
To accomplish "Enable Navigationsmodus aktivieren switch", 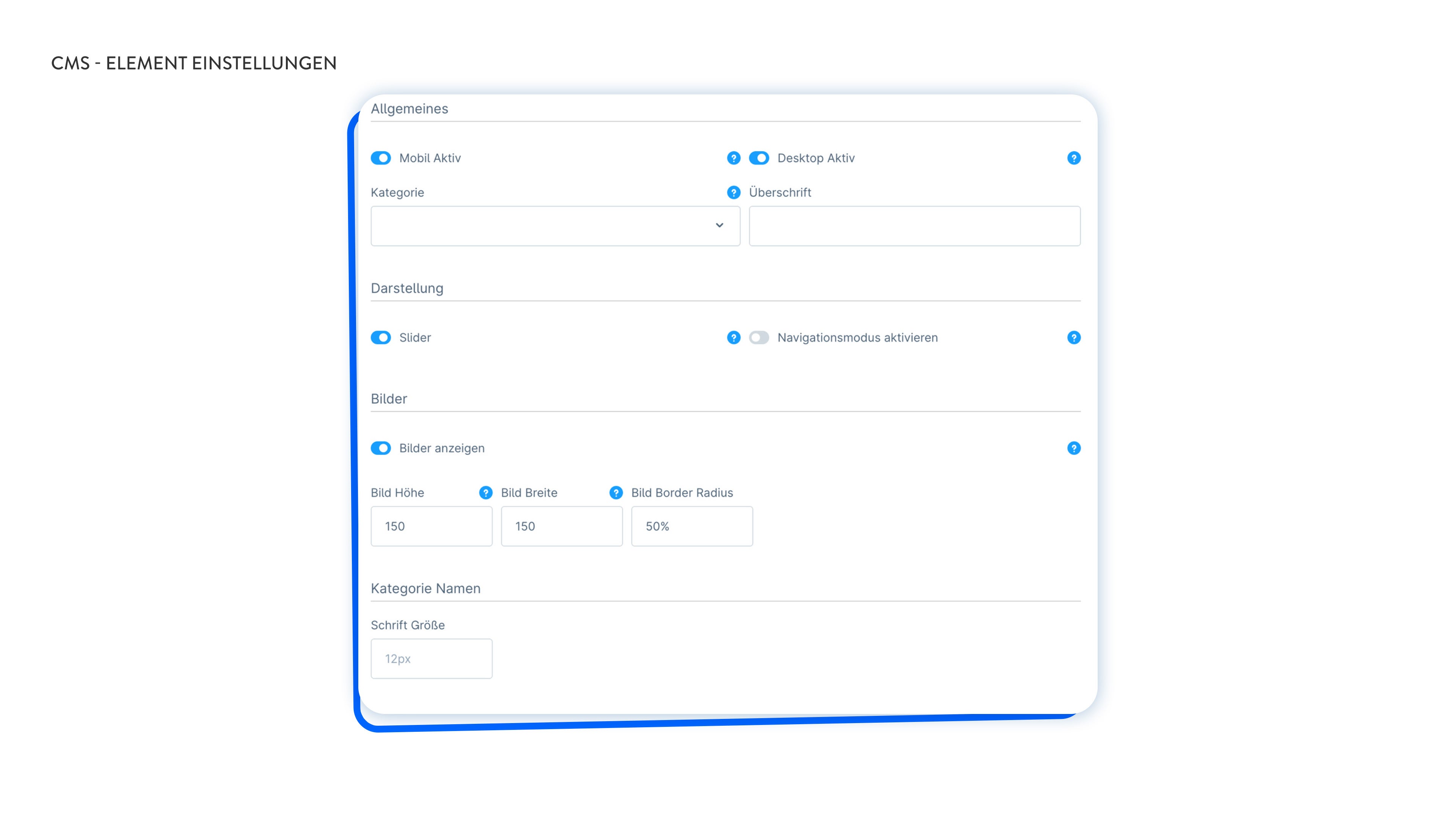I will point(759,337).
